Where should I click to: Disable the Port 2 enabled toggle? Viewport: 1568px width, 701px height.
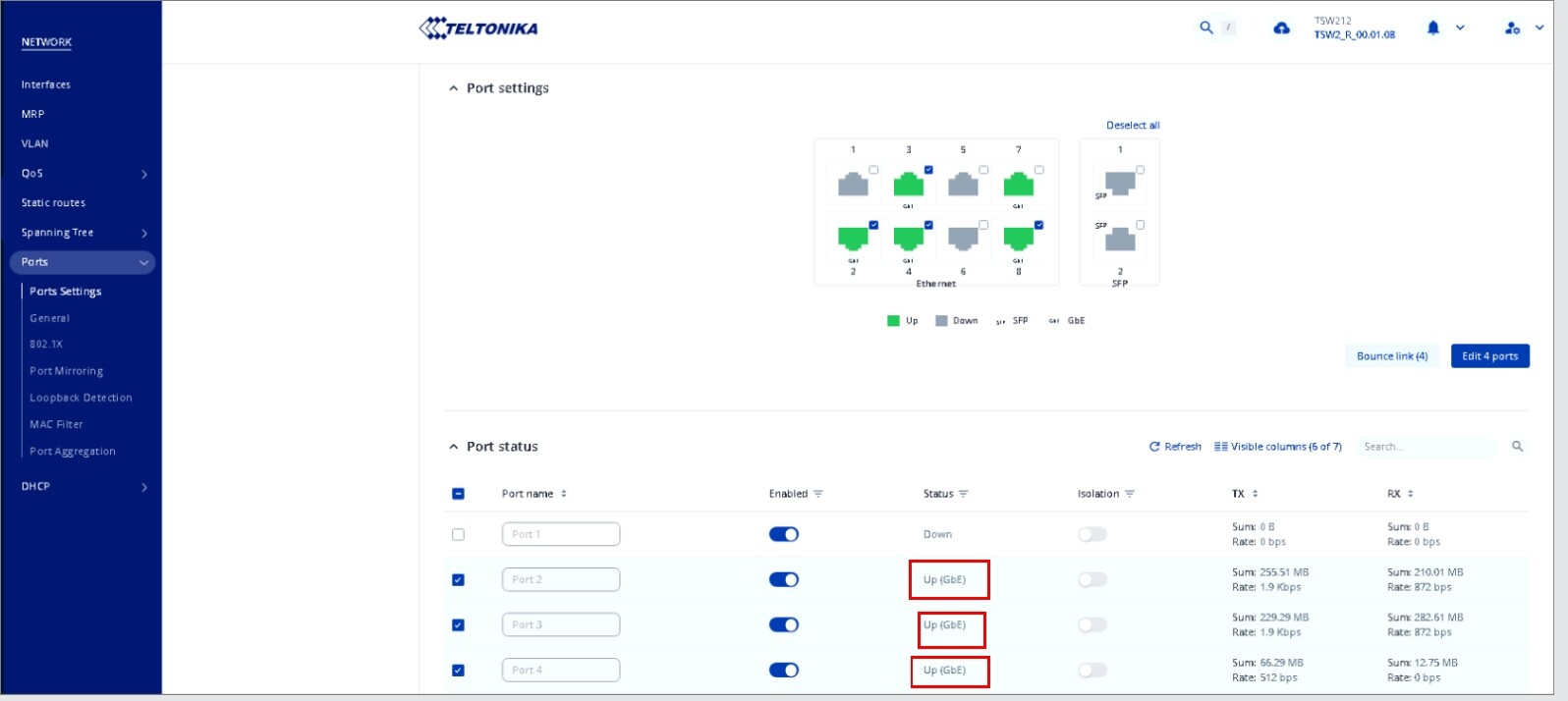coord(783,579)
